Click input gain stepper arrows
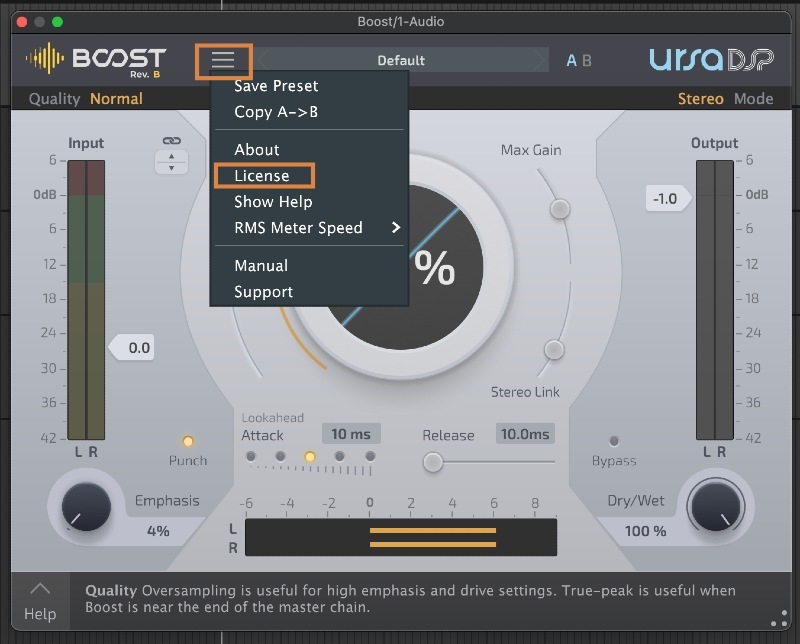Viewport: 800px width, 644px height. (x=171, y=162)
